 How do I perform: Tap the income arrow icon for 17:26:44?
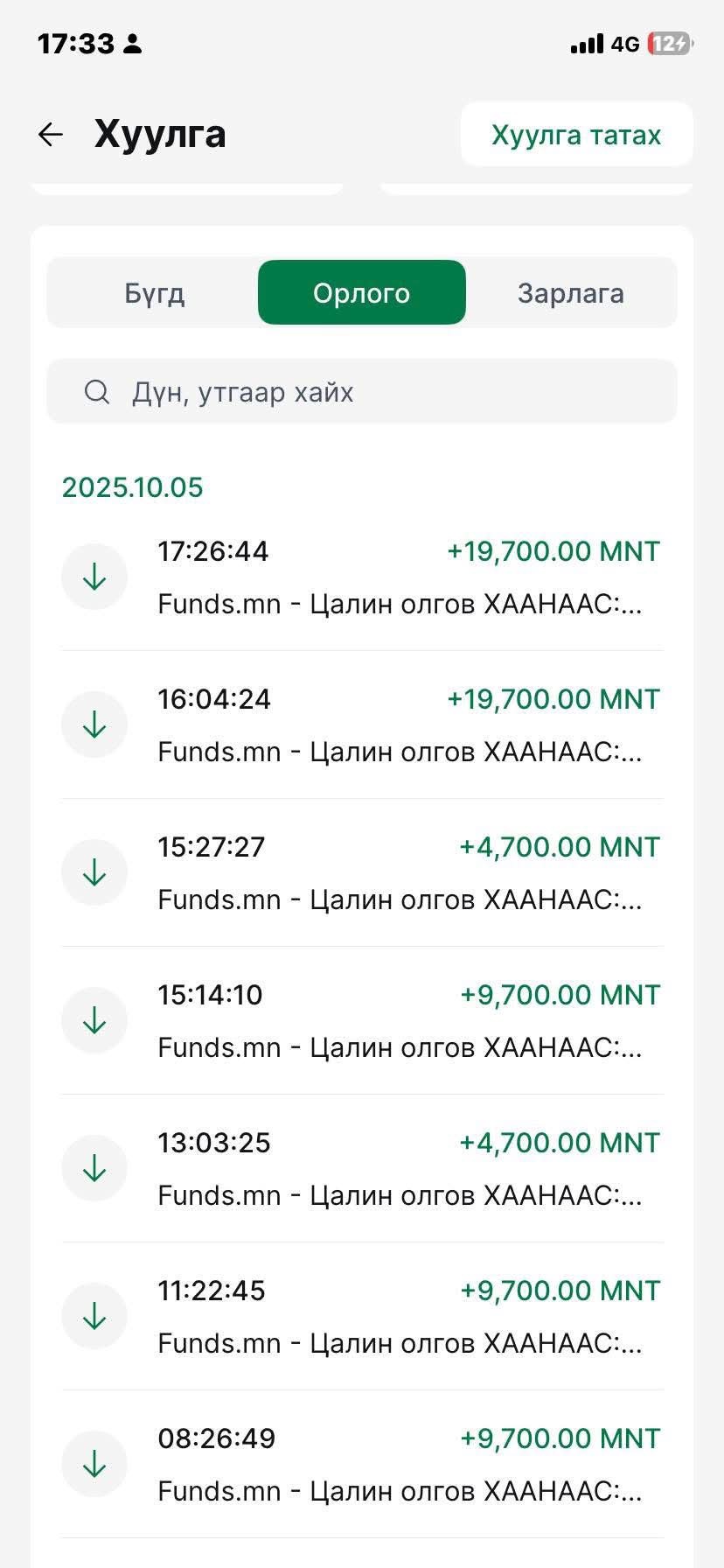click(94, 577)
